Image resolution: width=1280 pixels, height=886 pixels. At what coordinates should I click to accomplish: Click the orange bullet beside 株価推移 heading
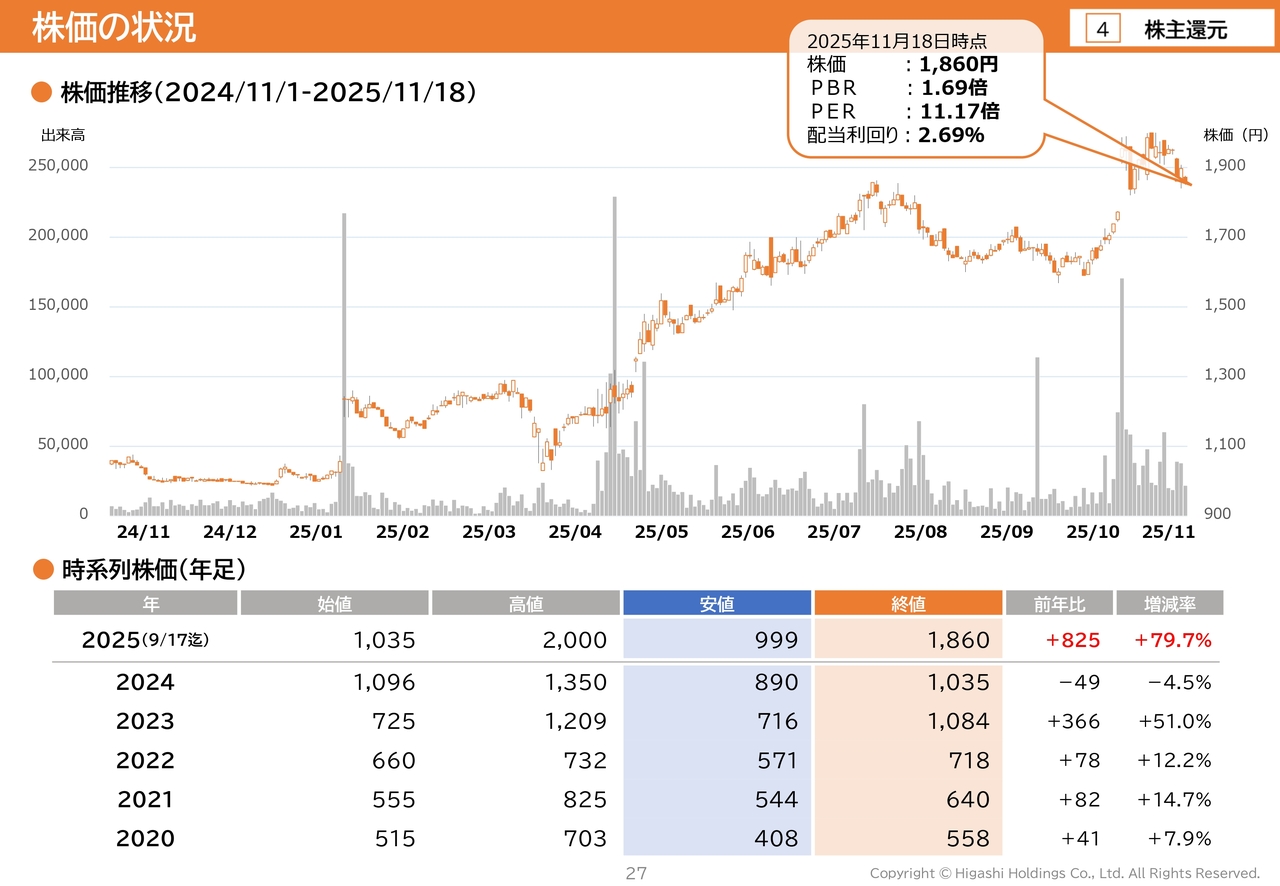pos(41,93)
